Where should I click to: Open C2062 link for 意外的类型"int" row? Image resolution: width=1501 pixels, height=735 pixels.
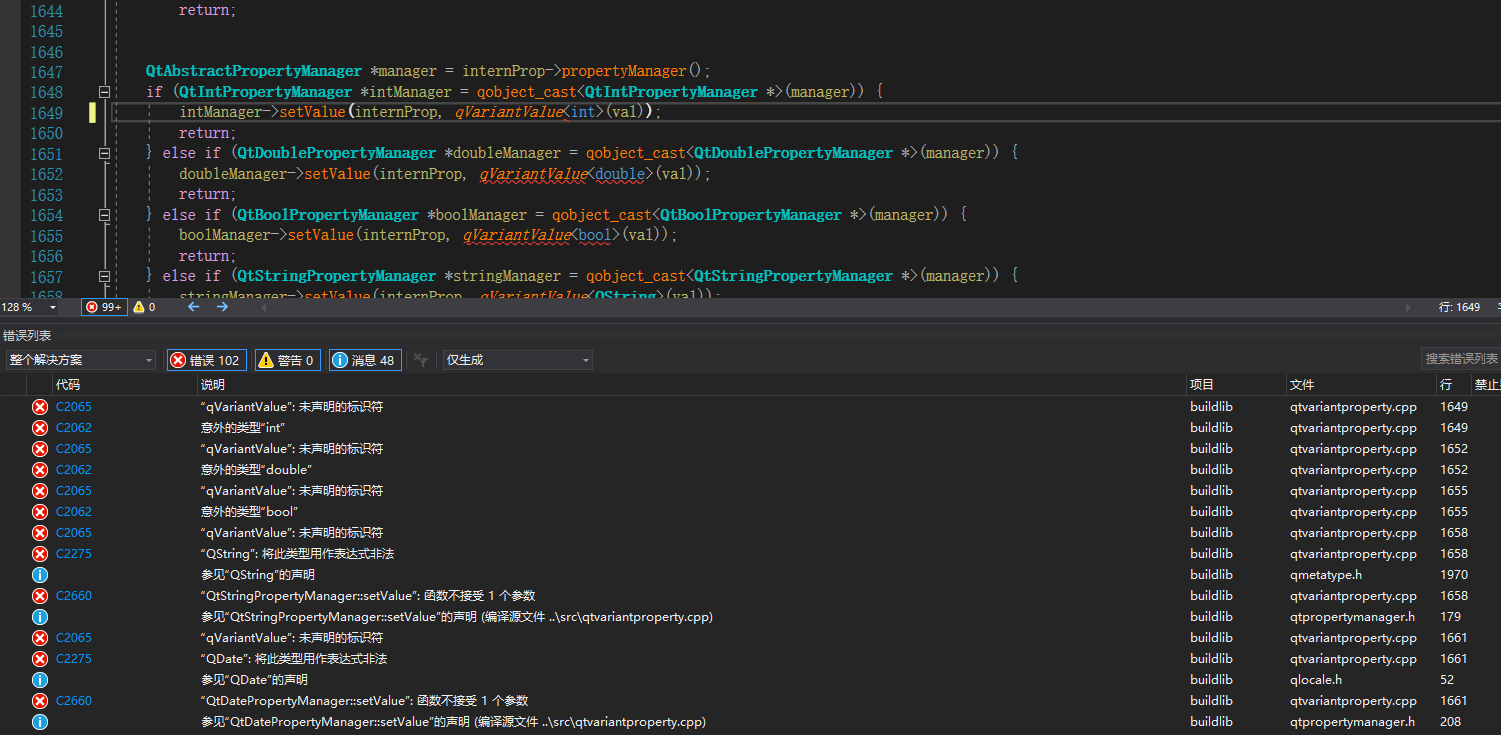74,428
